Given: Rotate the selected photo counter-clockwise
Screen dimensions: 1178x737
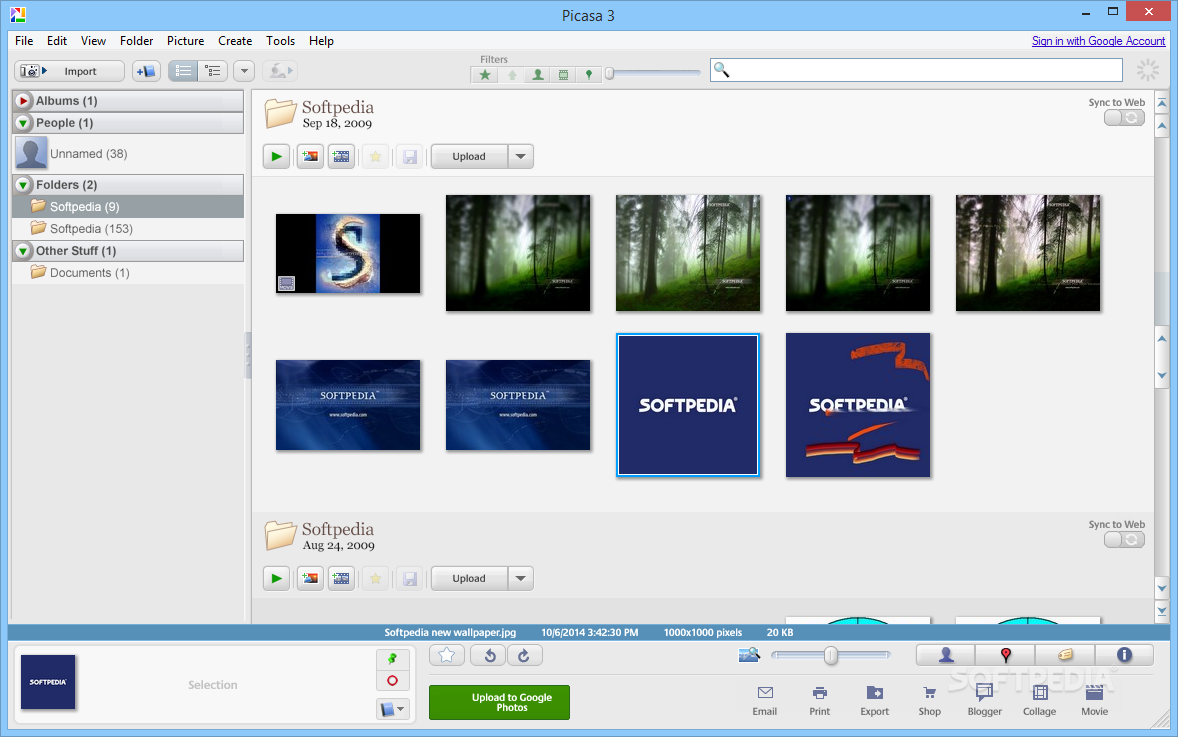Looking at the screenshot, I should point(488,654).
